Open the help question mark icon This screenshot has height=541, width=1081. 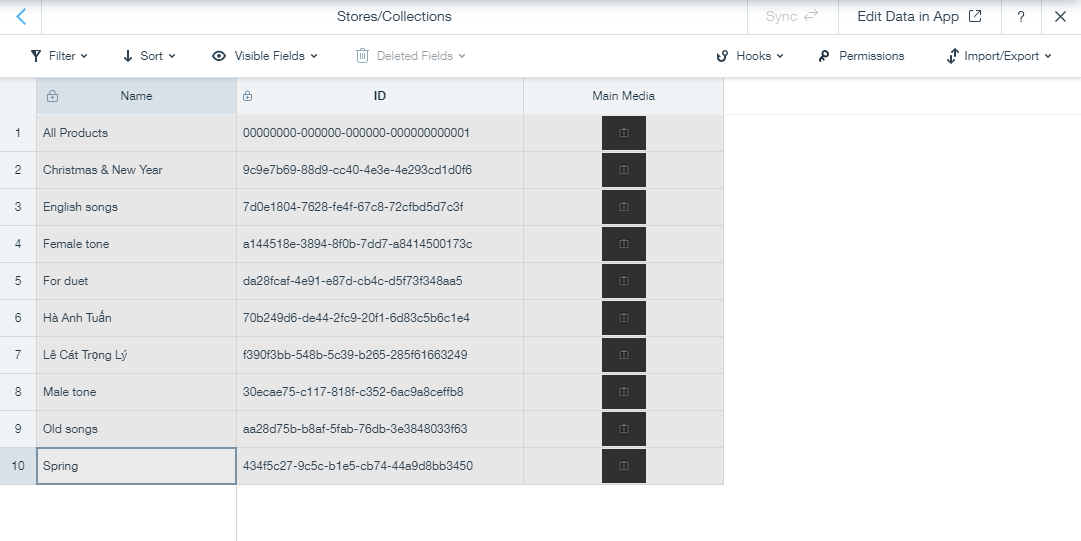[x=1021, y=17]
